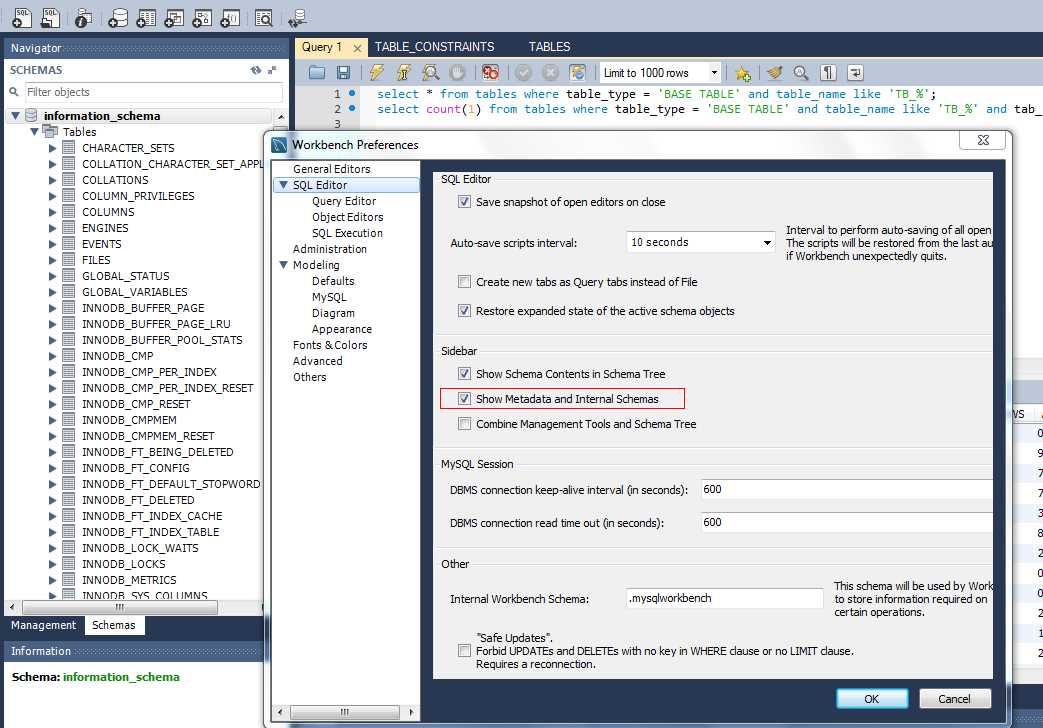Image resolution: width=1043 pixels, height=728 pixels.
Task: Toggle auto-commit mode icon
Action: [577, 73]
